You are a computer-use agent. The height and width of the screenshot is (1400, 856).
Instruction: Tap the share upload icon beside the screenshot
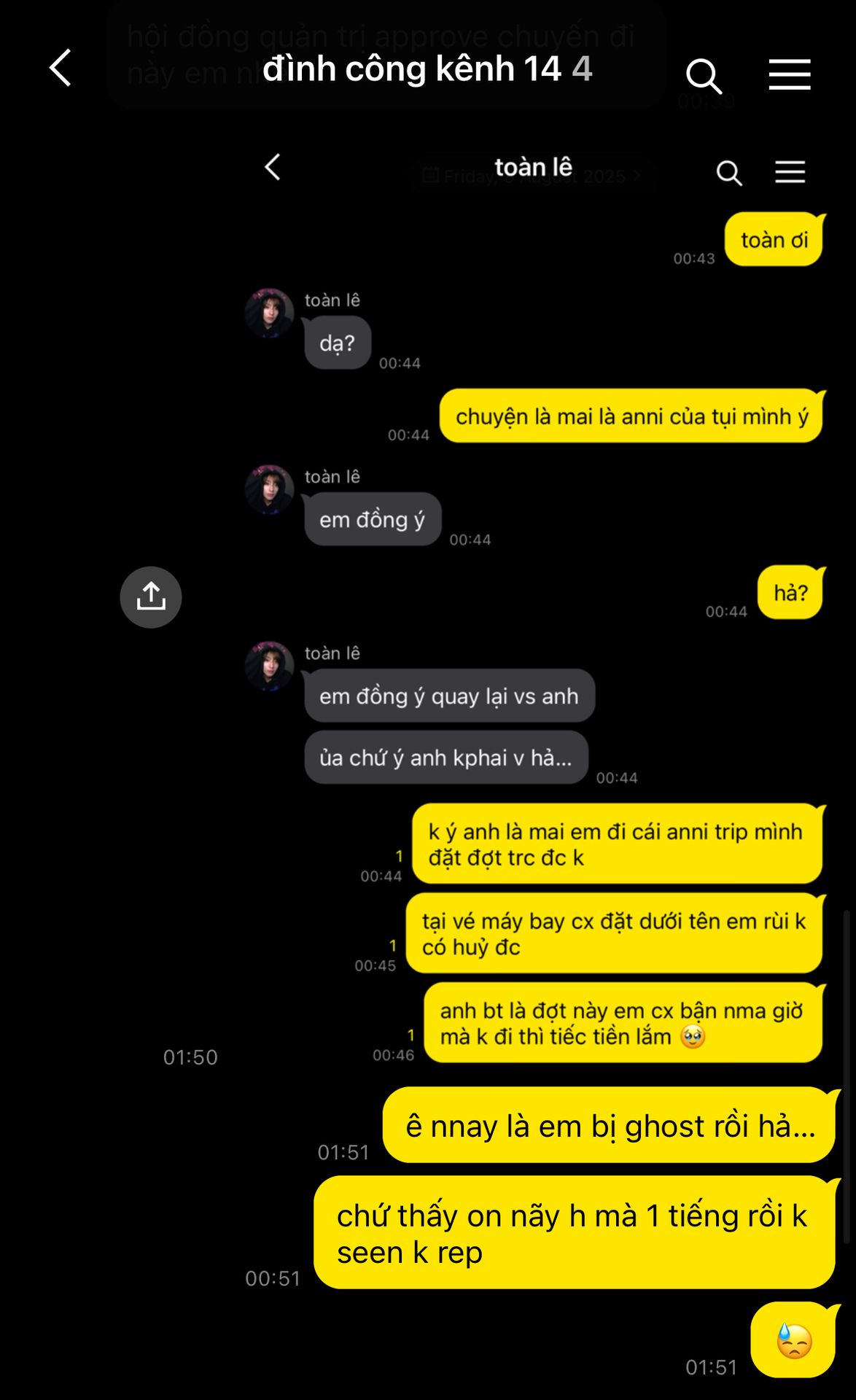point(151,597)
